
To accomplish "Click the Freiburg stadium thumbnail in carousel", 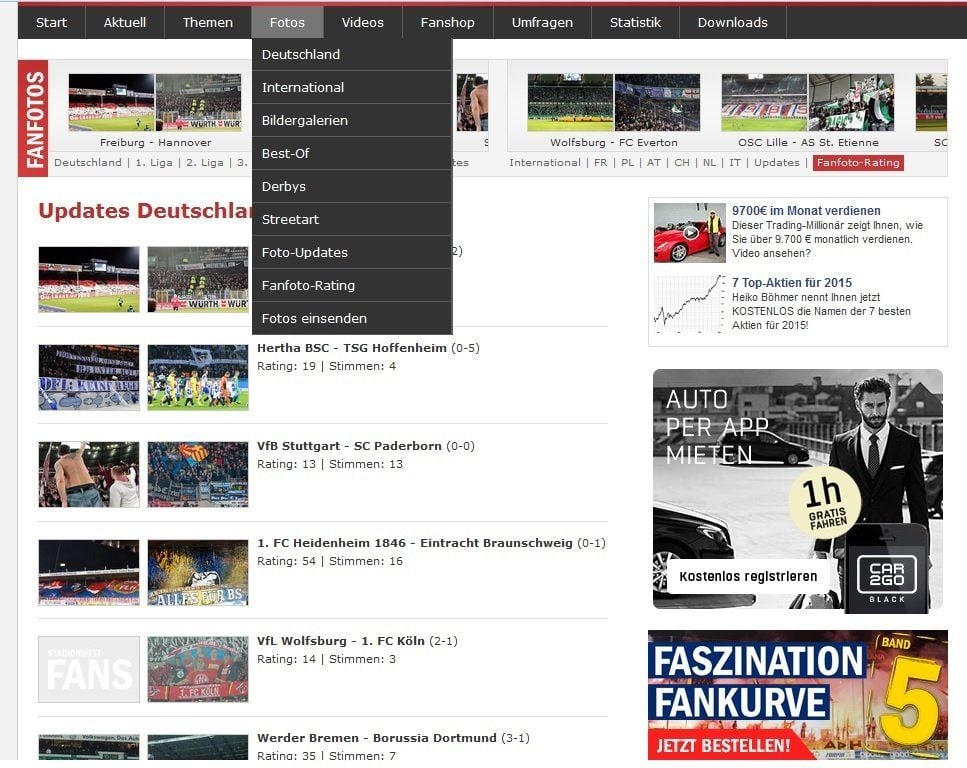I will tap(111, 102).
